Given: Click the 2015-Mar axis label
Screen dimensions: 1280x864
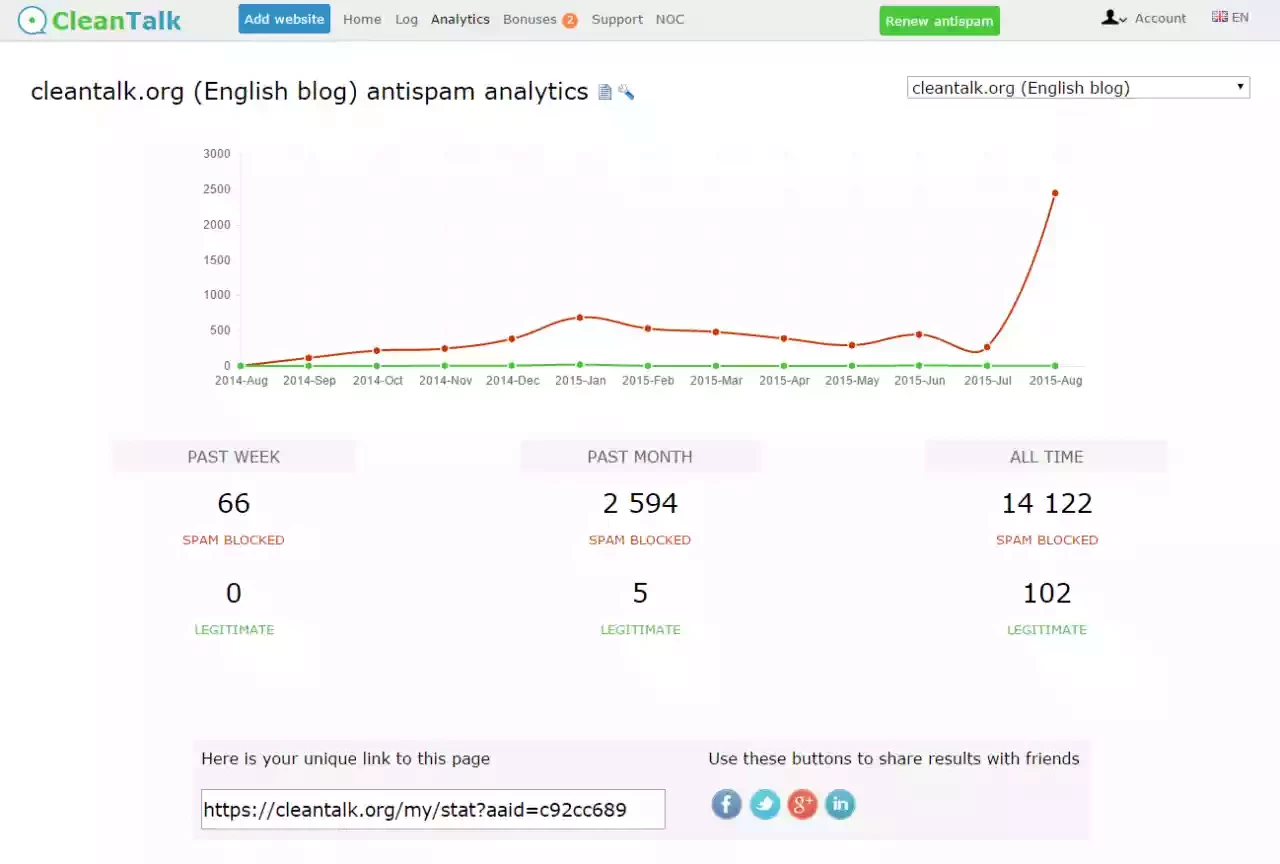Looking at the screenshot, I should pos(716,381).
